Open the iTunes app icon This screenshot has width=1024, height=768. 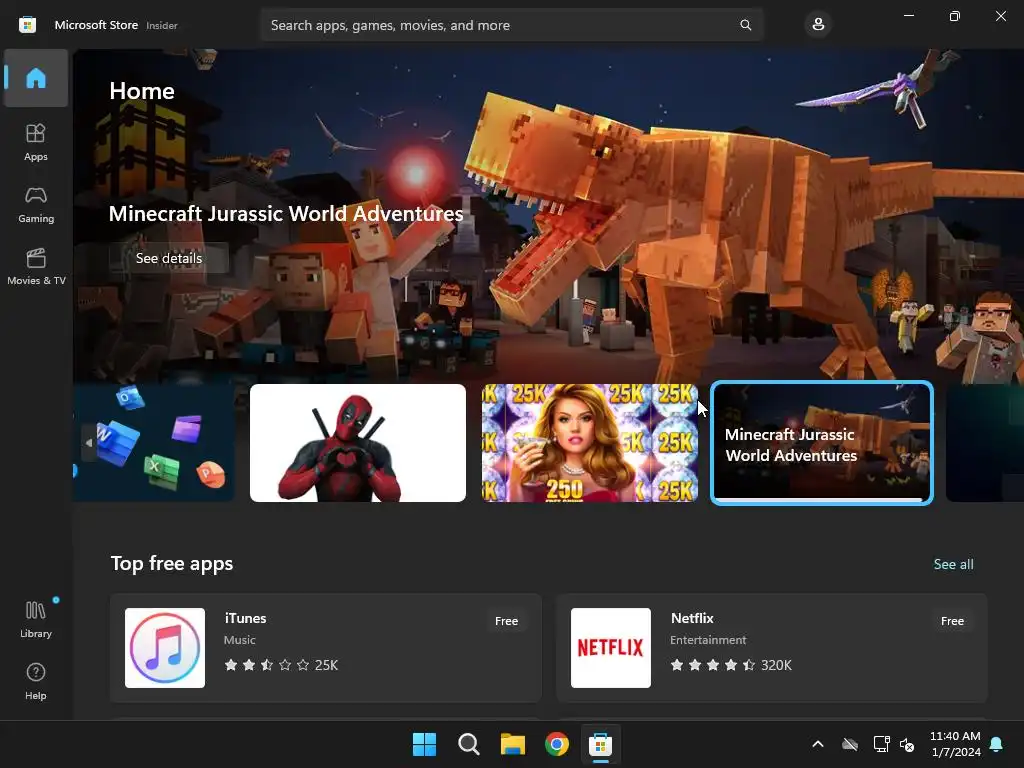click(165, 648)
